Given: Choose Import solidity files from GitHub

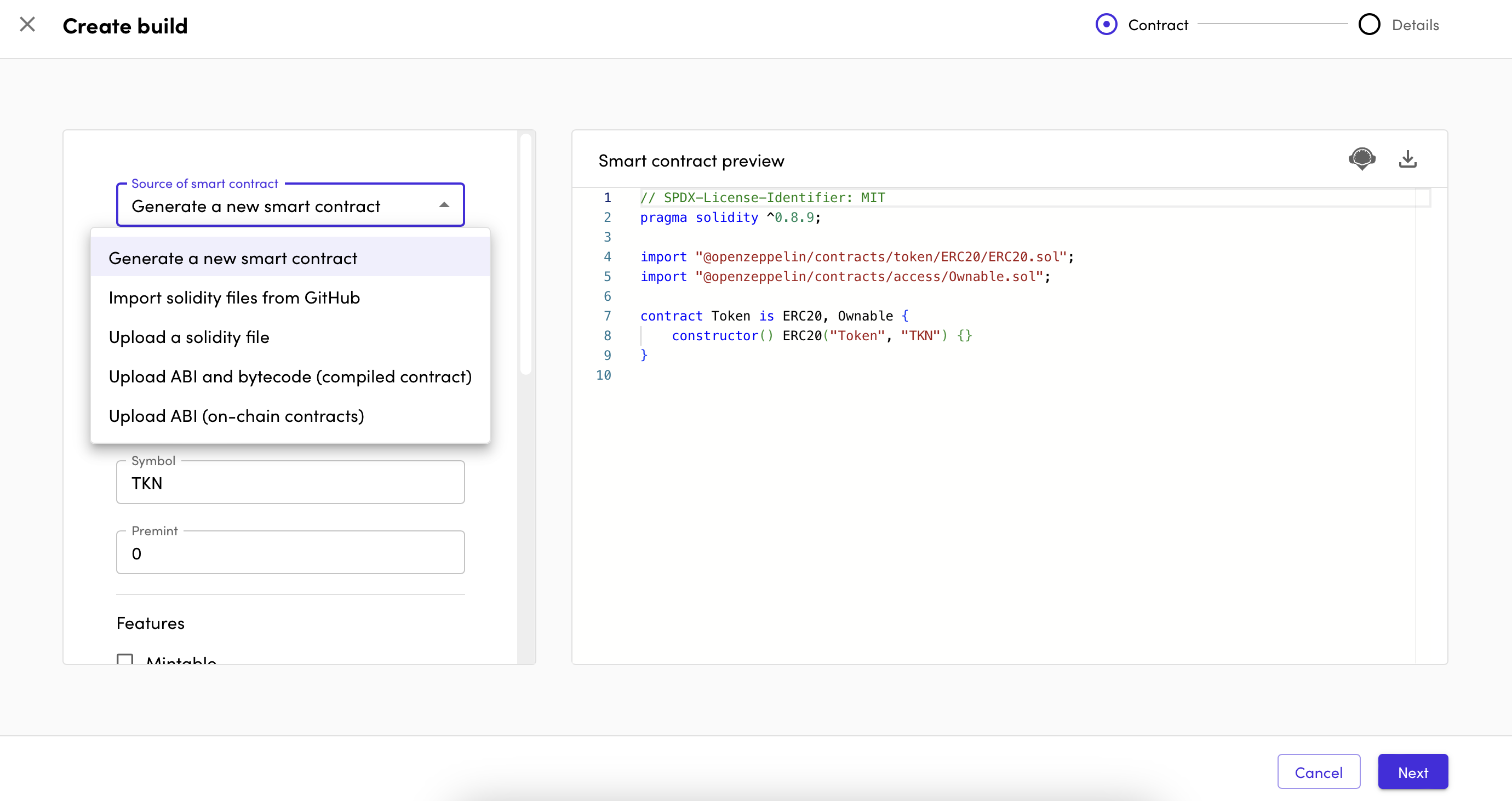Looking at the screenshot, I should pyautogui.click(x=290, y=297).
